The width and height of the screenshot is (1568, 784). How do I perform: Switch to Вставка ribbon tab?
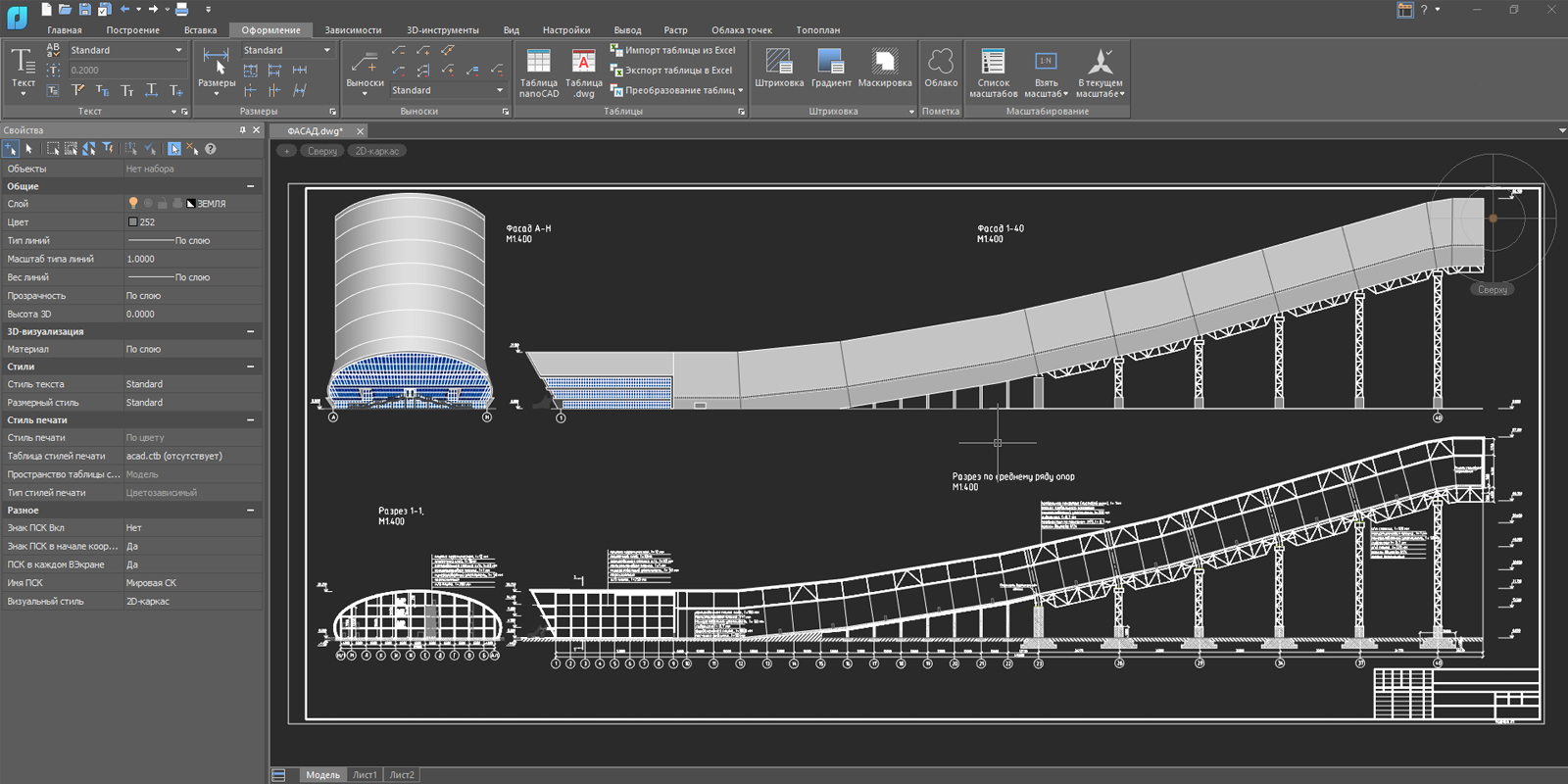[x=200, y=30]
